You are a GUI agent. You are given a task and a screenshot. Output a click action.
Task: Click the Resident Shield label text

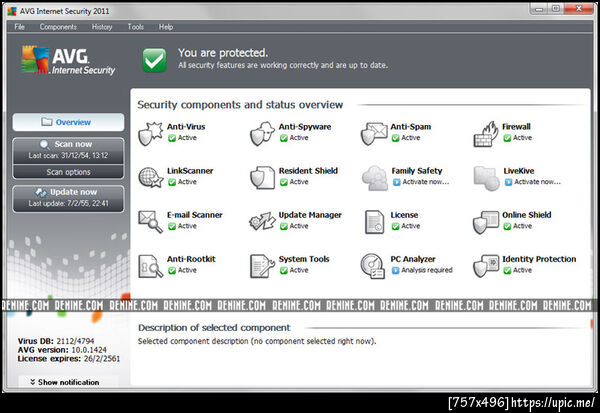pos(308,171)
